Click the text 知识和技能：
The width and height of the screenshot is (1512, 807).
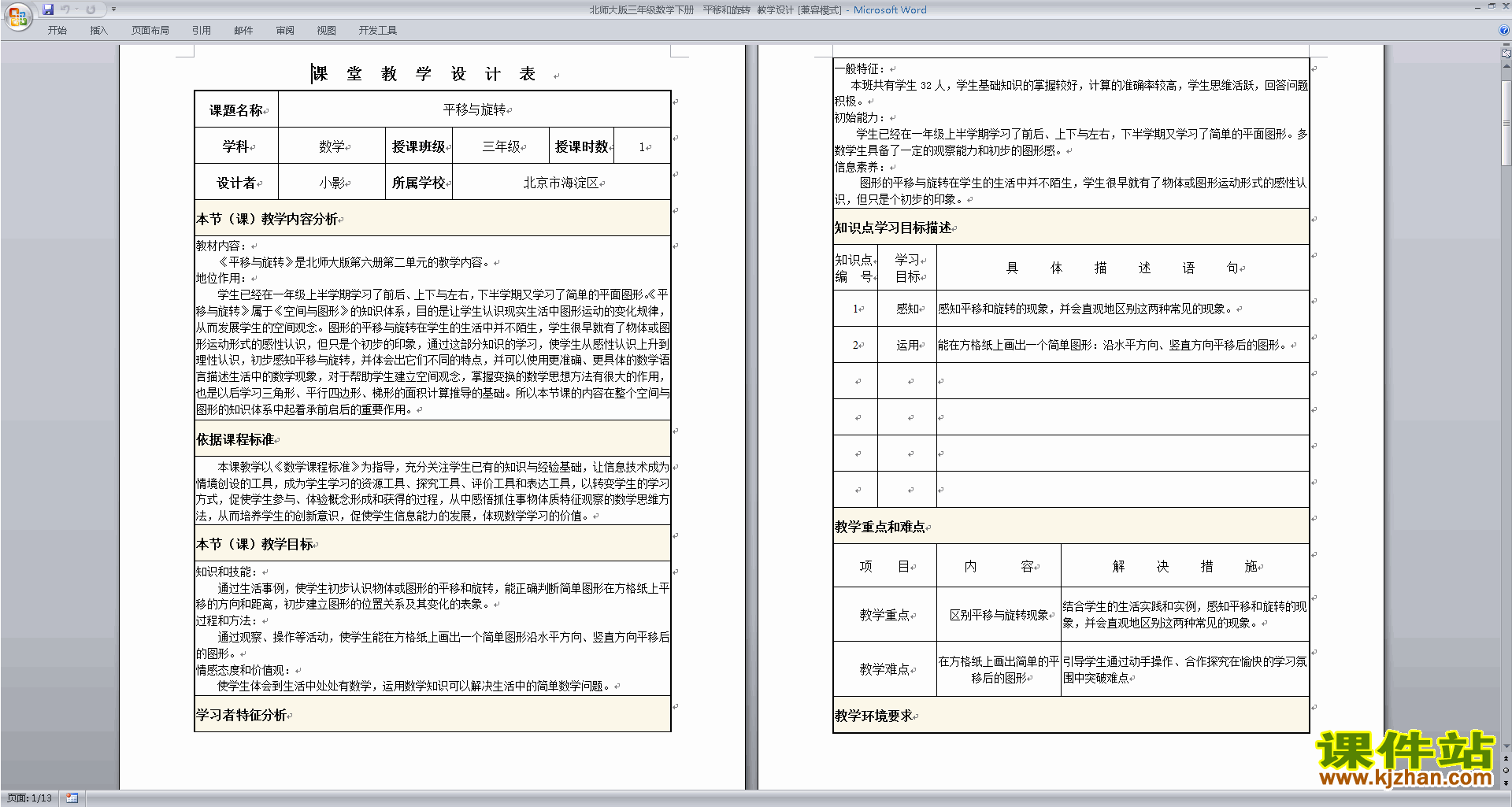click(228, 572)
